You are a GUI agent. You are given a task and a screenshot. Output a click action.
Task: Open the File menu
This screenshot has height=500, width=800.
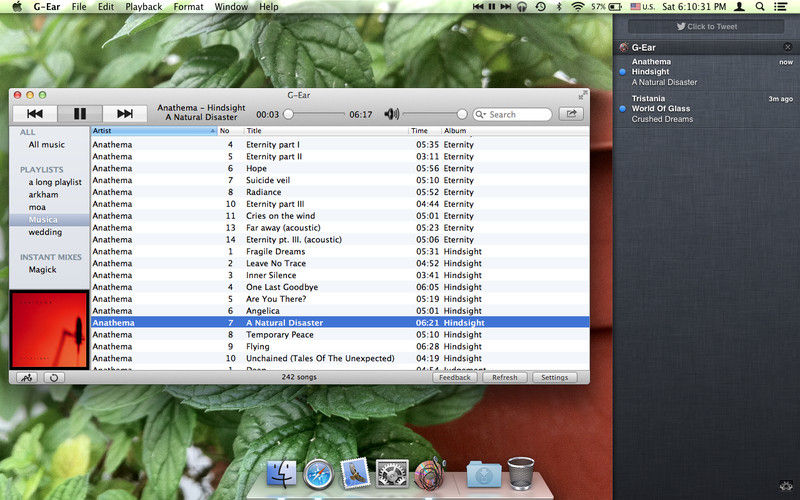(79, 7)
